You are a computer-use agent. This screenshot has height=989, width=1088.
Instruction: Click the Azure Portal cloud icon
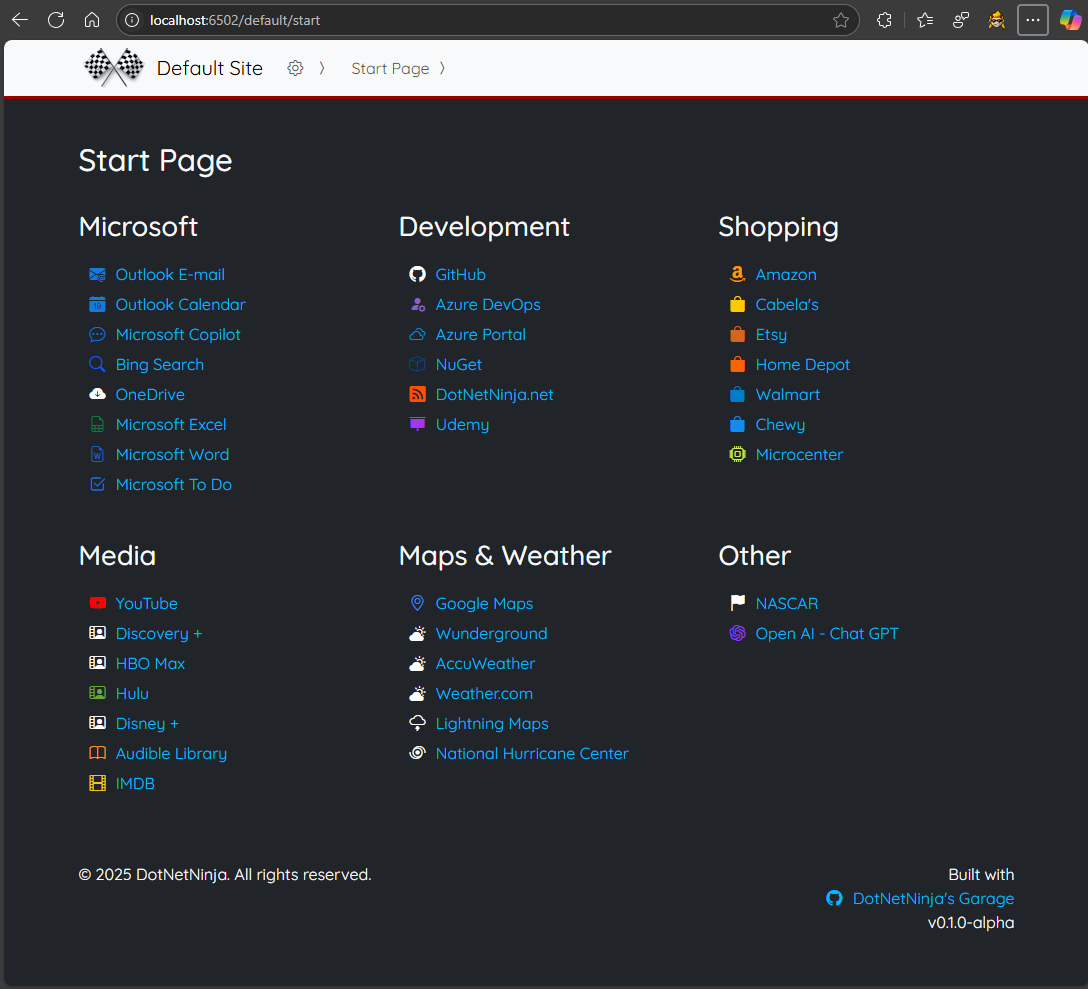coord(417,335)
